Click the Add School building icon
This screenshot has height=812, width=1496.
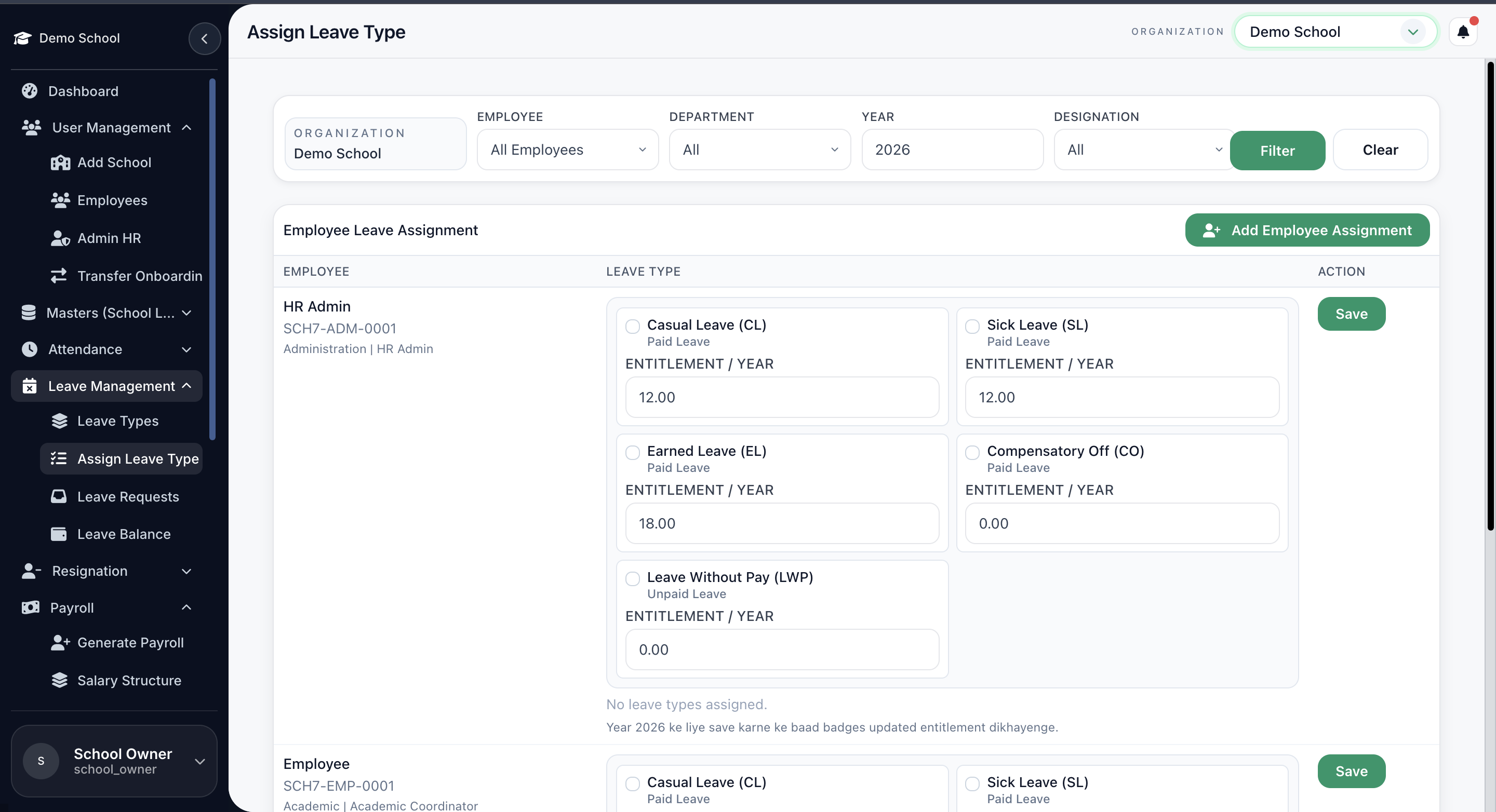tap(60, 163)
